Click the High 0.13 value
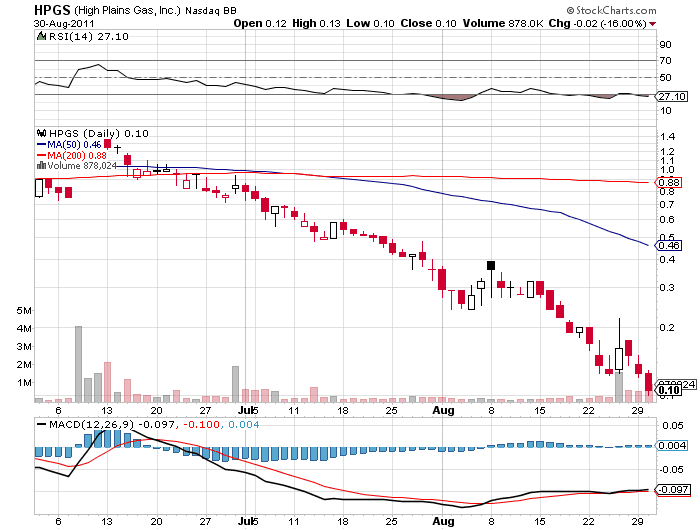Image resolution: width=700 pixels, height=530 pixels. click(x=316, y=23)
